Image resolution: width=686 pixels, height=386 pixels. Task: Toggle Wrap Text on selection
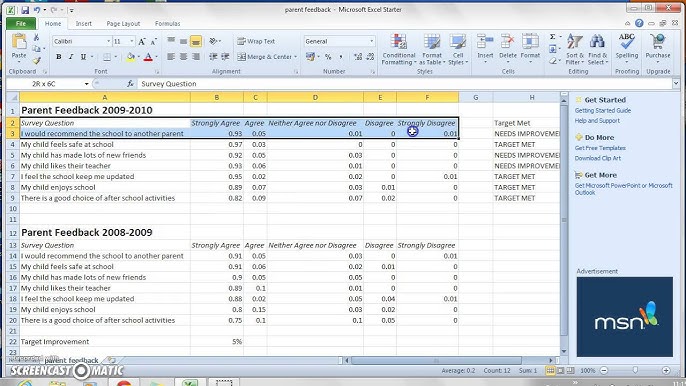pos(256,41)
